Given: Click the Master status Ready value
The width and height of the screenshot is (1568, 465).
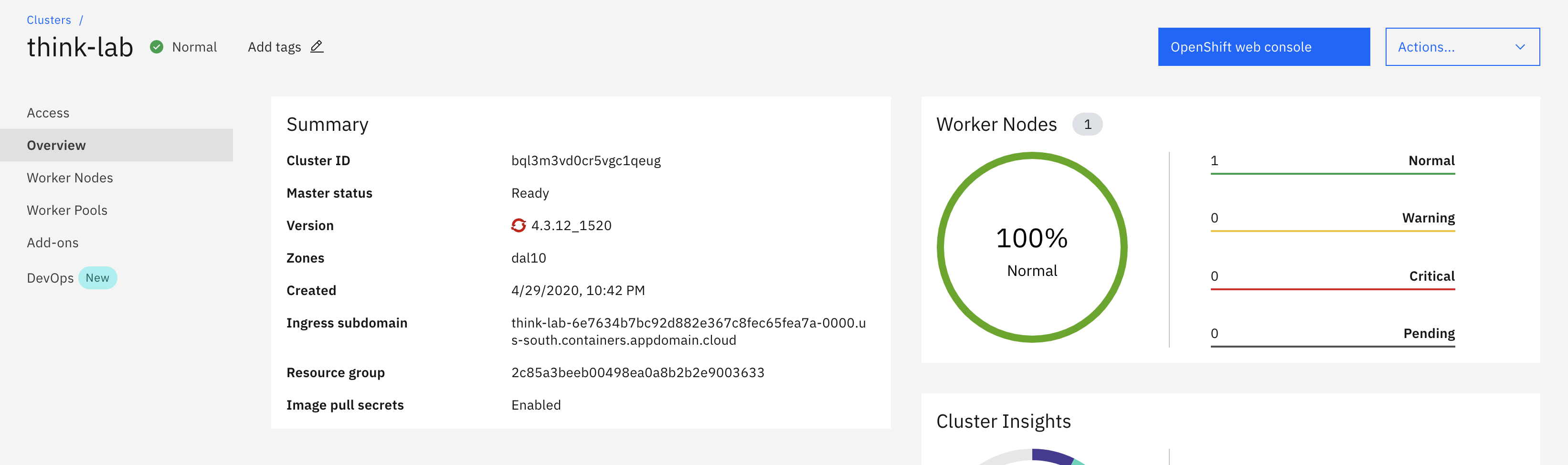Looking at the screenshot, I should click(x=530, y=193).
